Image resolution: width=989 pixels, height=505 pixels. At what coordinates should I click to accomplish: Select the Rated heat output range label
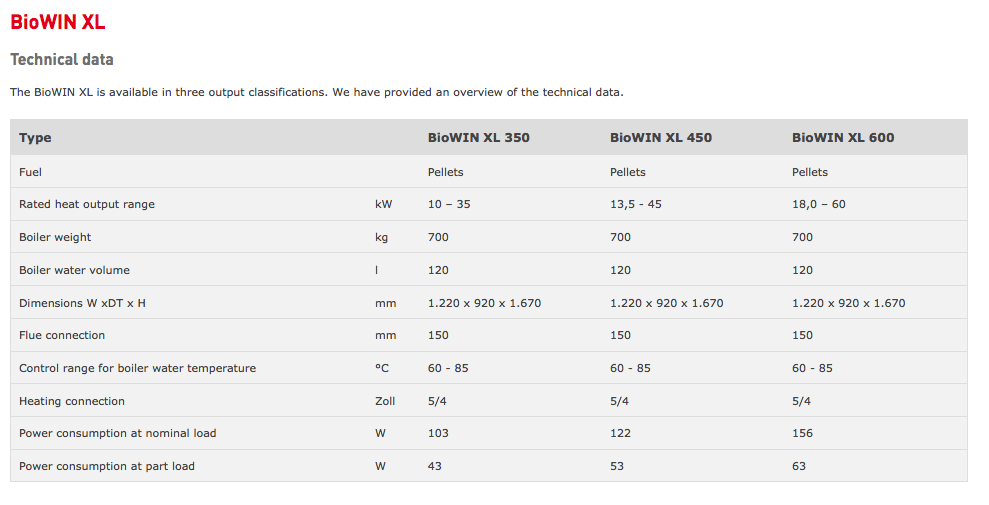coord(87,204)
